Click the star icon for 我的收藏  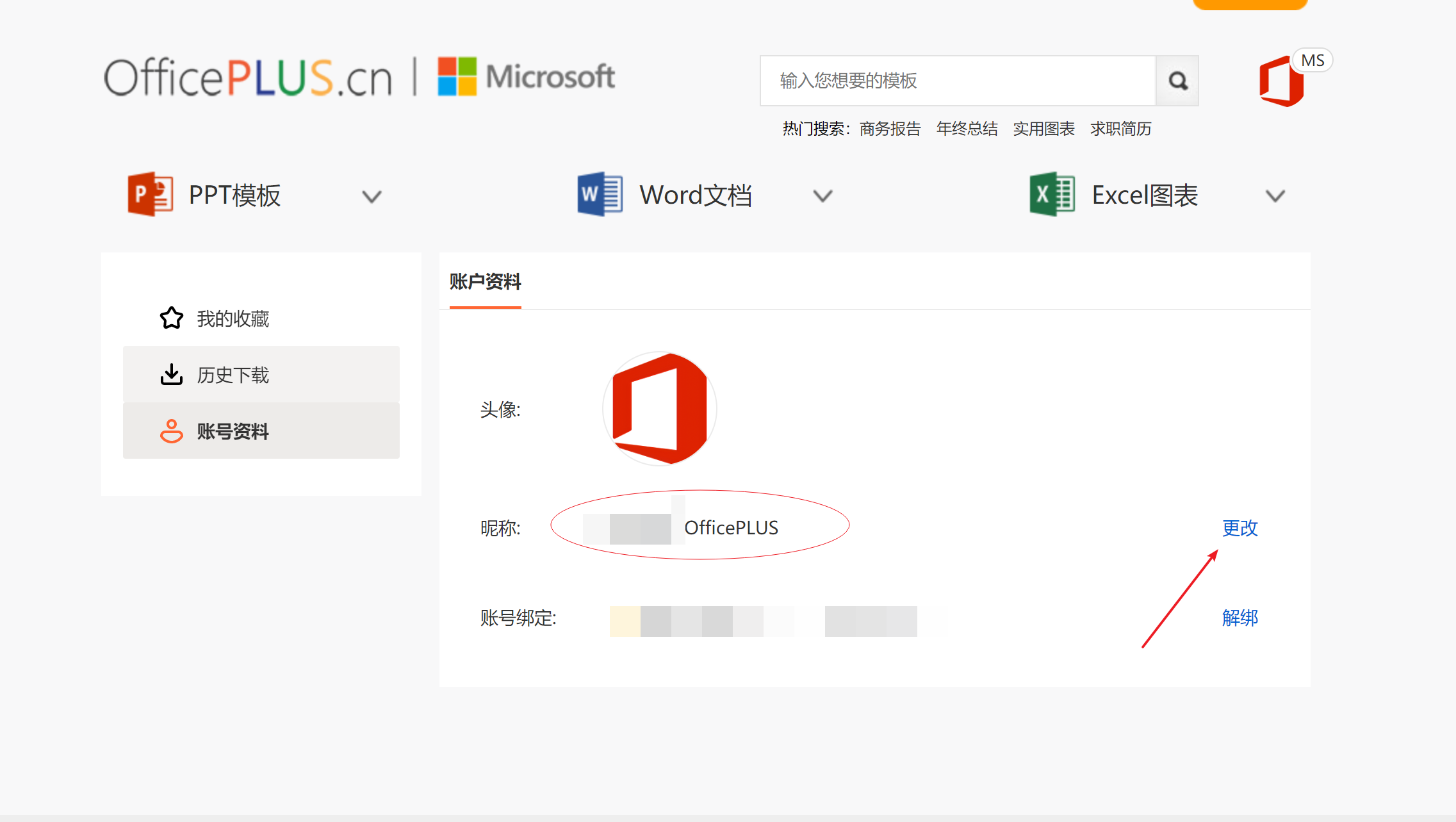(x=172, y=318)
